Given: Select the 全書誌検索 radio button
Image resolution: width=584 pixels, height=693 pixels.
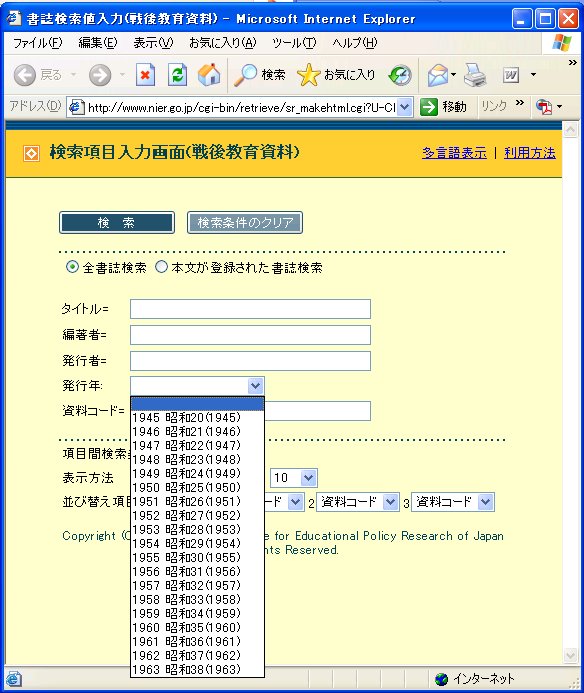Looking at the screenshot, I should 72,267.
